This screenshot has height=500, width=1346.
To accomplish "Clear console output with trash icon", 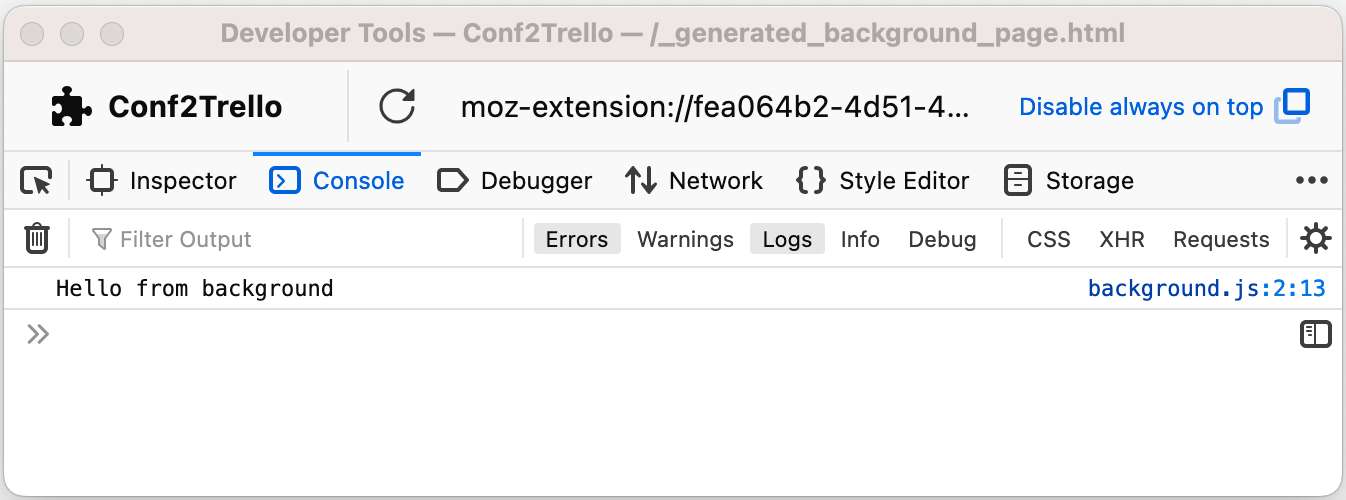I will (x=37, y=239).
